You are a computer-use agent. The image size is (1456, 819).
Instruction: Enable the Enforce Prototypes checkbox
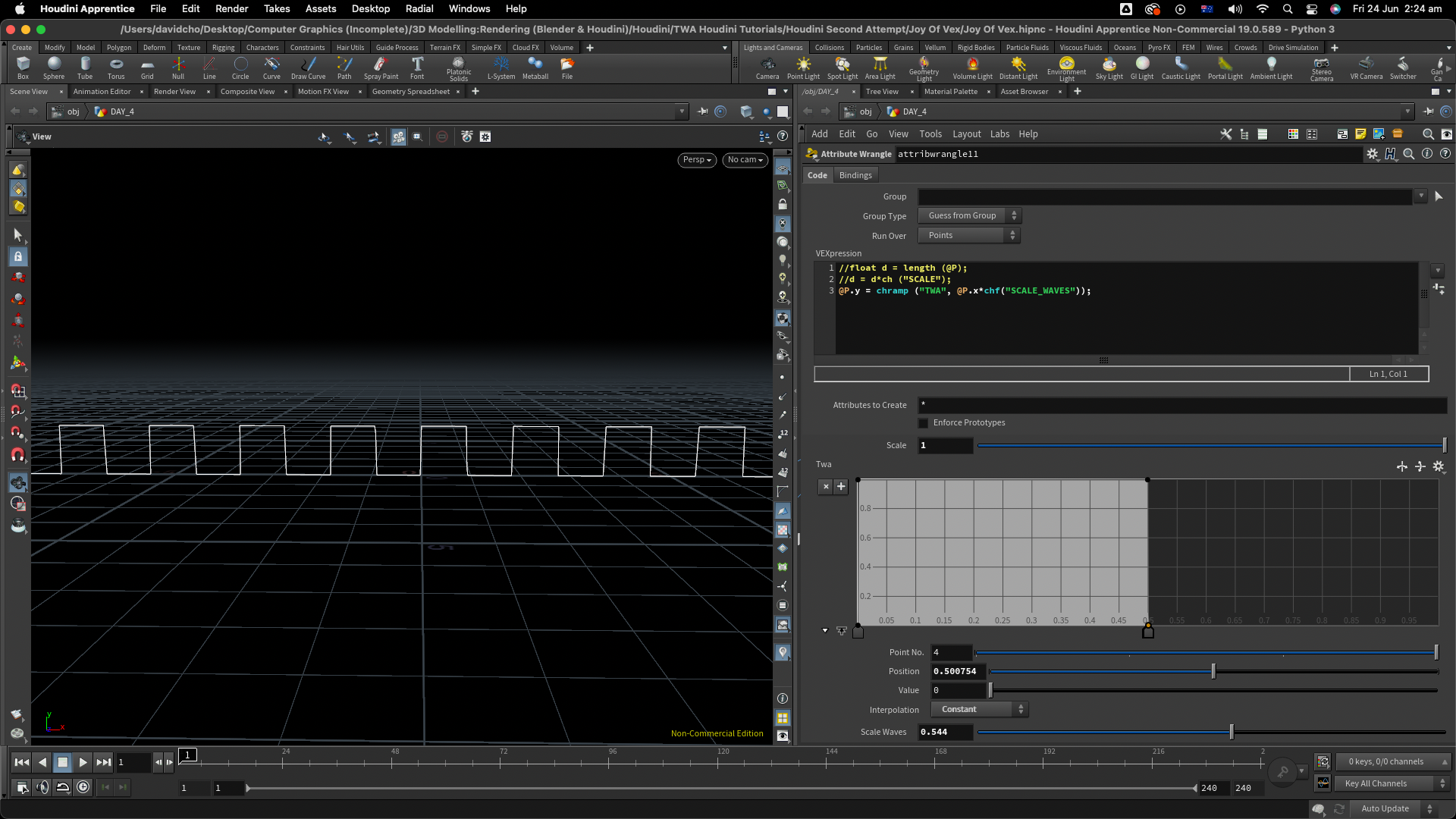[924, 423]
